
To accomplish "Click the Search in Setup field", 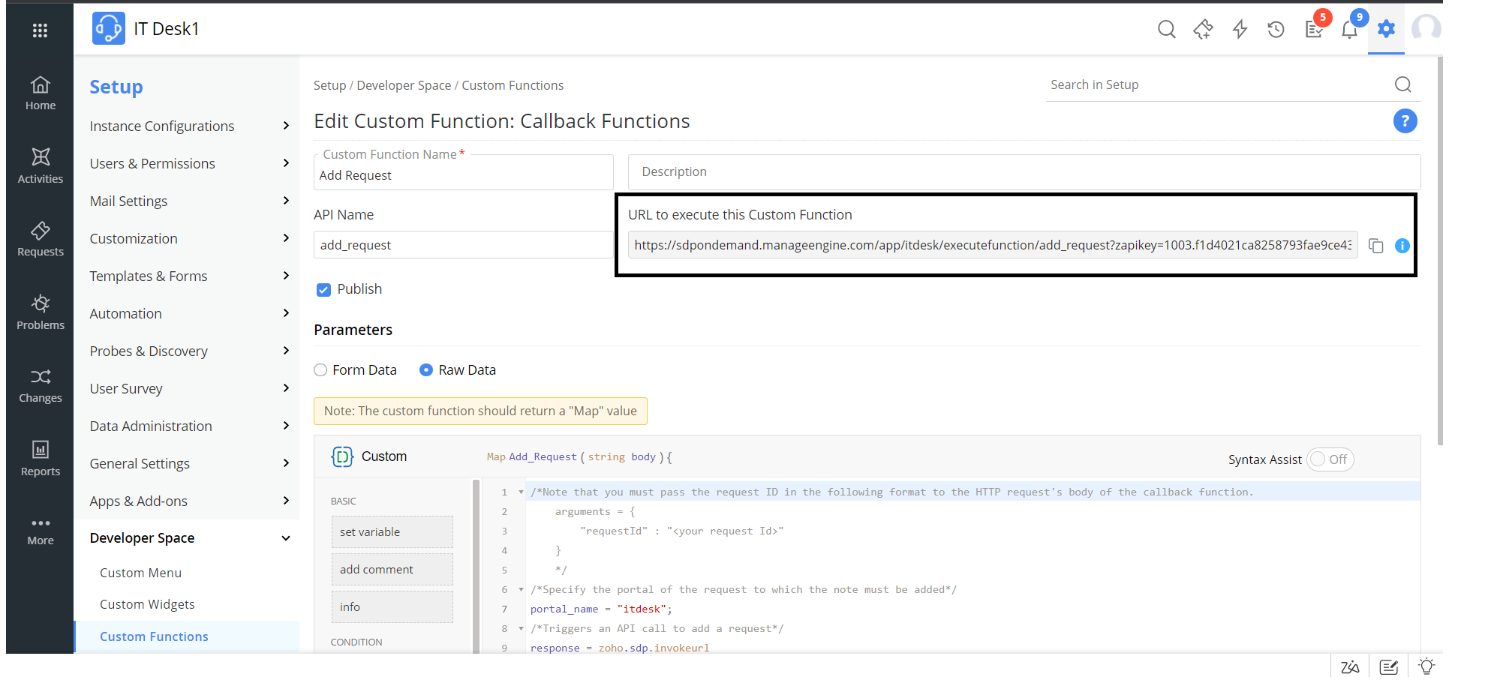I will coord(1217,85).
